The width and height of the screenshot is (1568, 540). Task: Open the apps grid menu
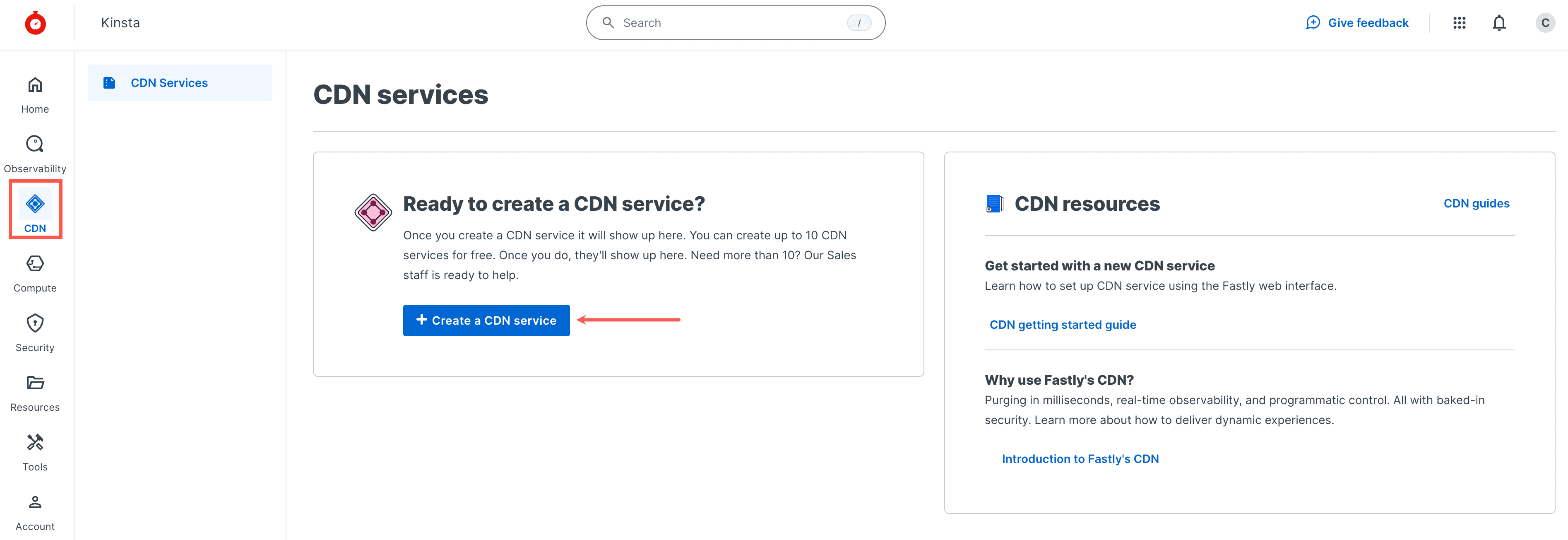(1459, 22)
